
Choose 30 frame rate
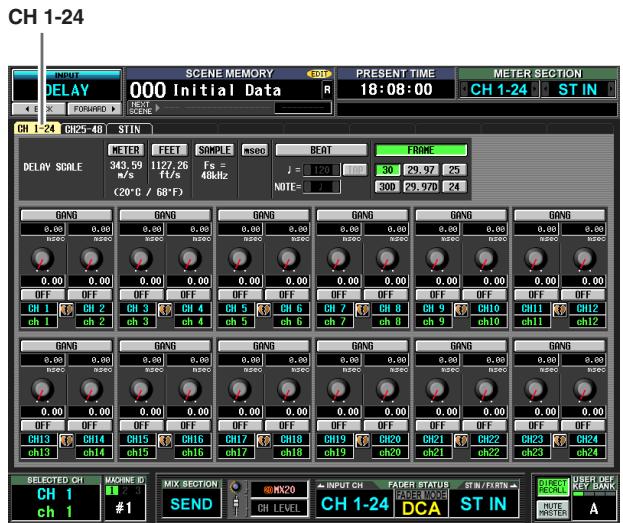(387, 170)
